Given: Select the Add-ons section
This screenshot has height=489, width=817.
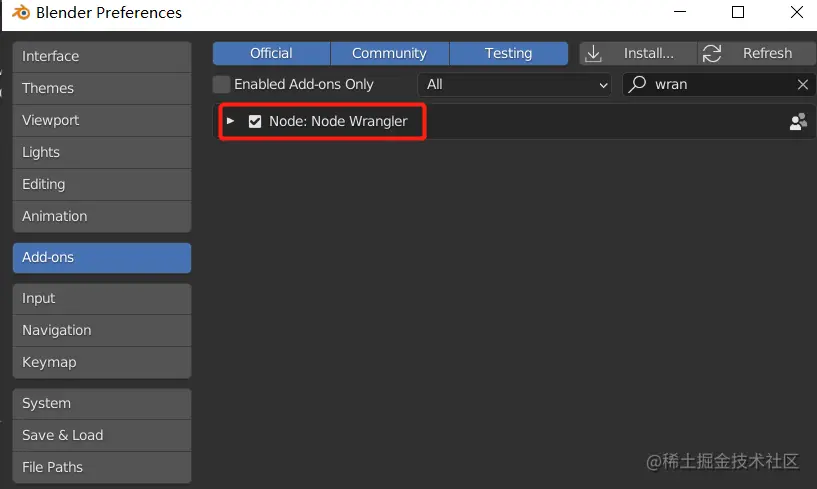Looking at the screenshot, I should coord(102,258).
